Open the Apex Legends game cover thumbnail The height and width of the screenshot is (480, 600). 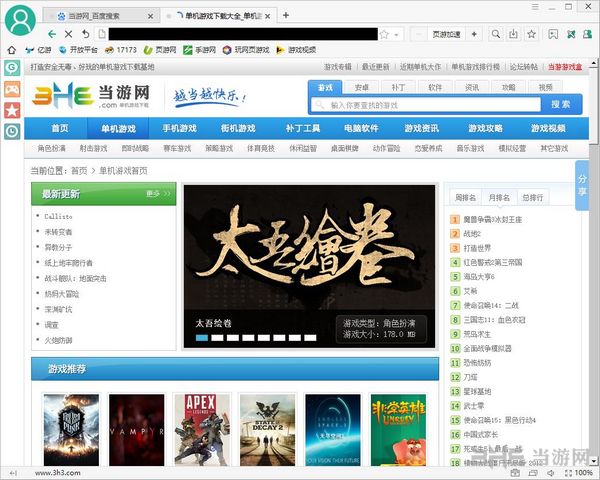(x=202, y=430)
